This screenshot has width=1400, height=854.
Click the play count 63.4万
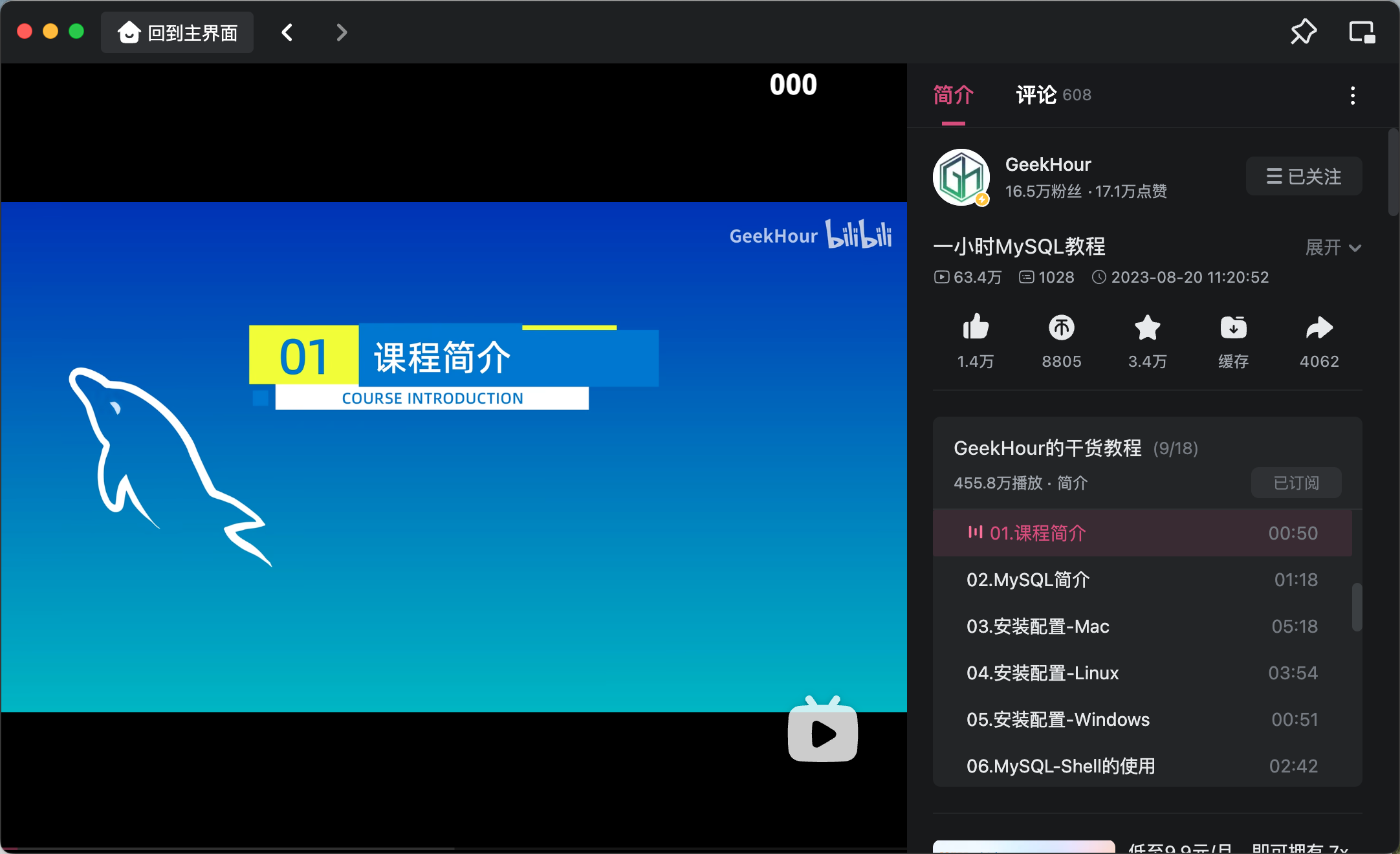pos(968,277)
